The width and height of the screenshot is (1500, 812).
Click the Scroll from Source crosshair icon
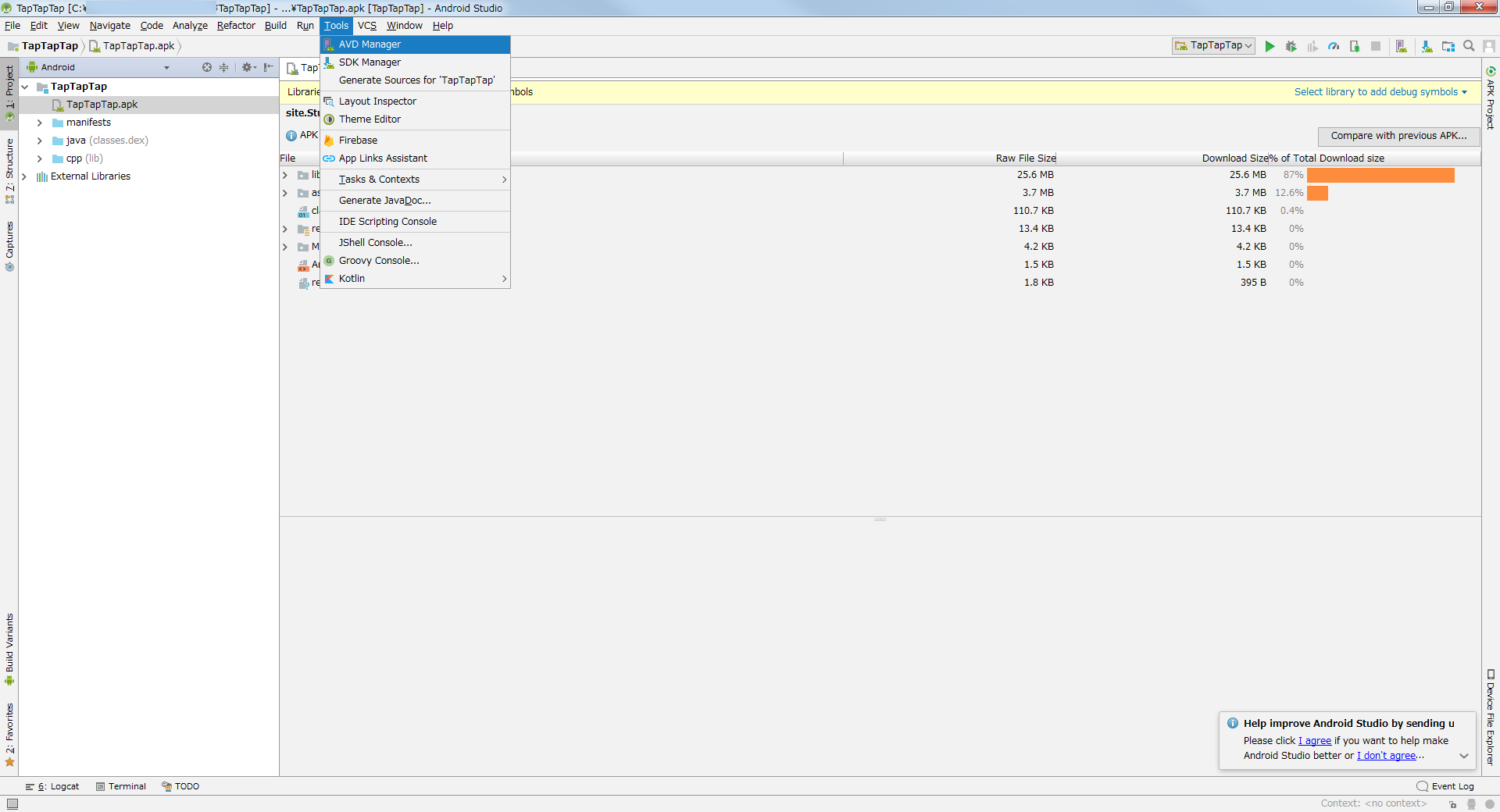coord(207,67)
